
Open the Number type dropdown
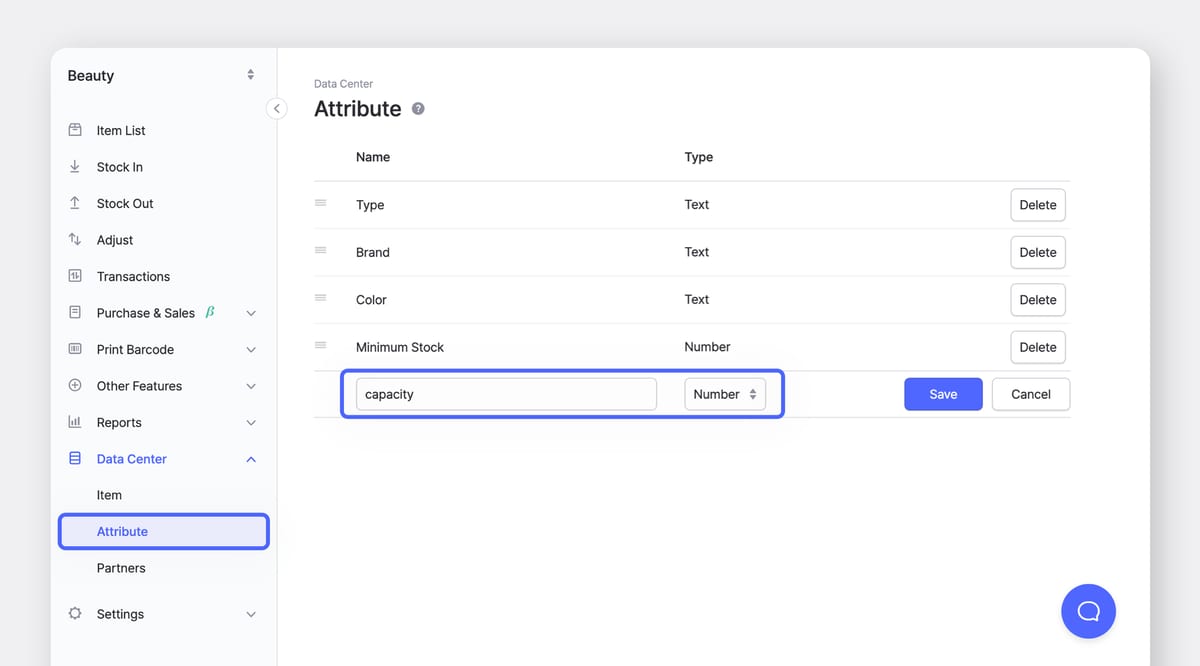[x=725, y=394]
